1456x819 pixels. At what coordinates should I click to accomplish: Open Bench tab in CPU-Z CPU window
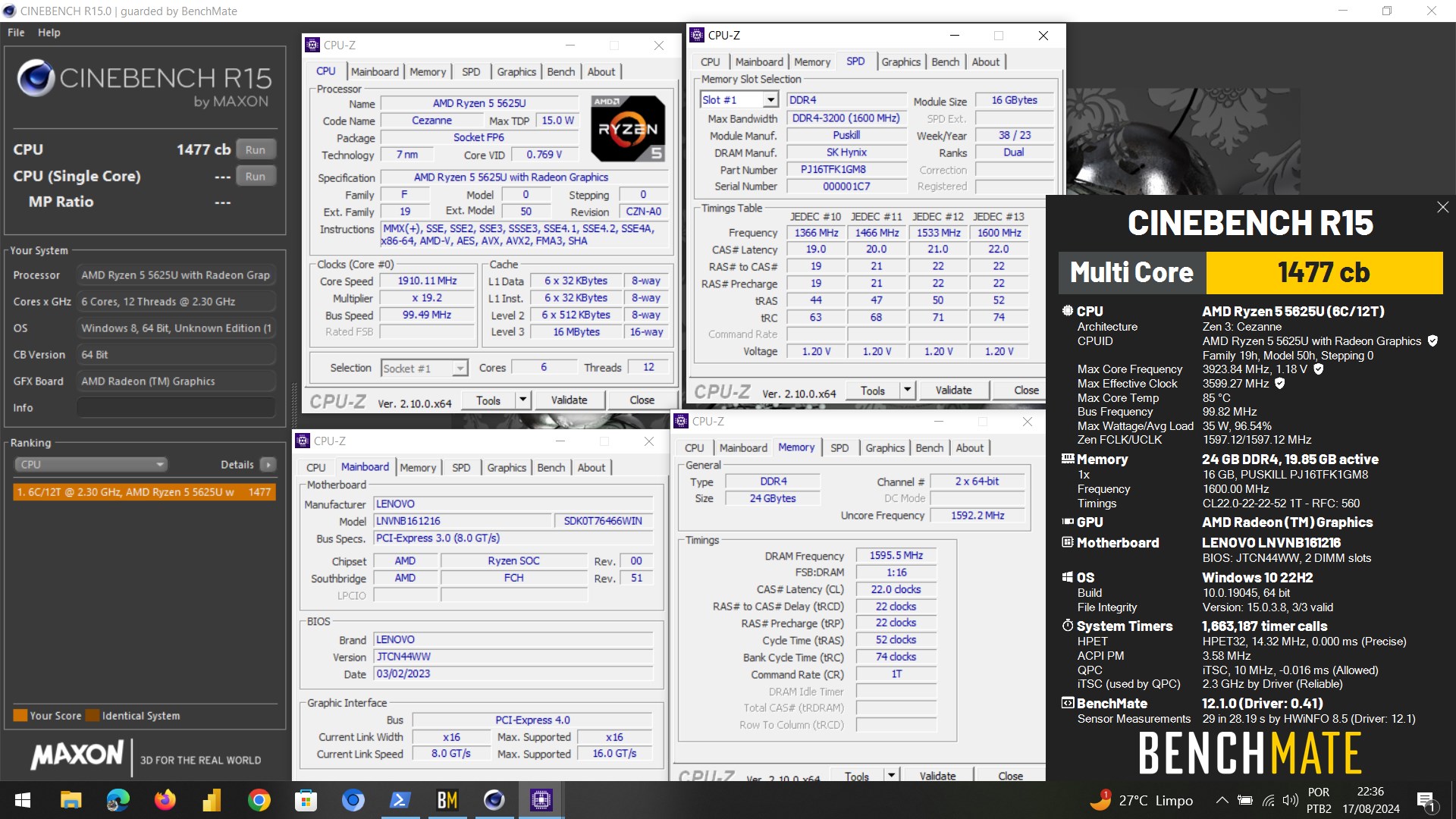[561, 71]
